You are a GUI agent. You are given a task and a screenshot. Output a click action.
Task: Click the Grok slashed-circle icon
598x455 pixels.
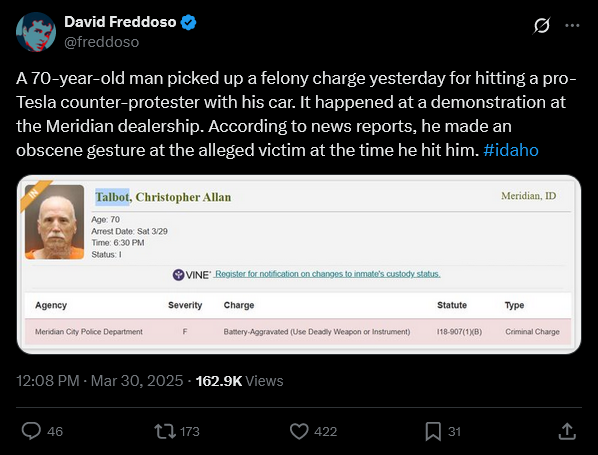(x=542, y=26)
